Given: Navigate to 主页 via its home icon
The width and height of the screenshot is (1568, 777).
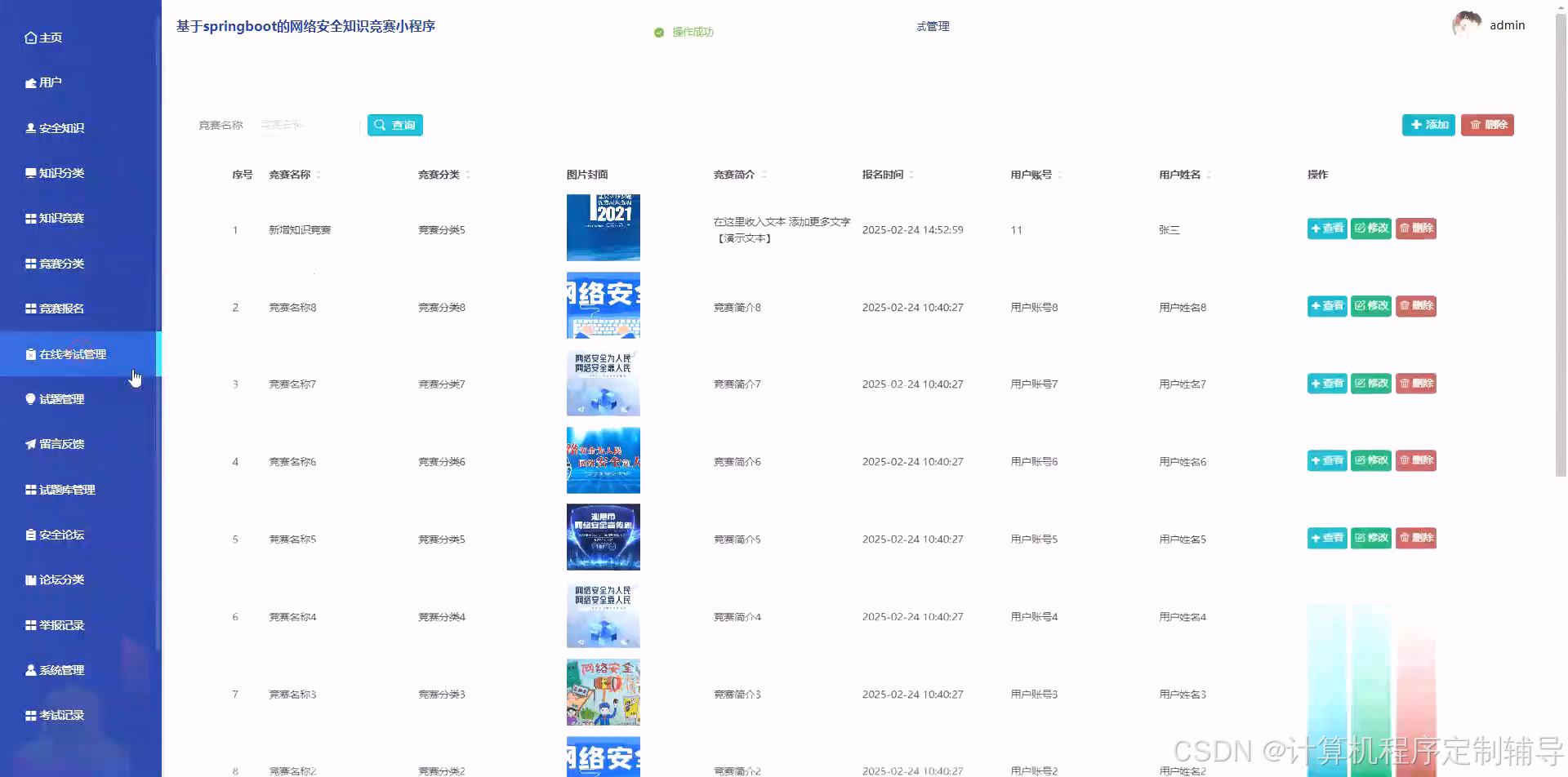Looking at the screenshot, I should coord(30,37).
